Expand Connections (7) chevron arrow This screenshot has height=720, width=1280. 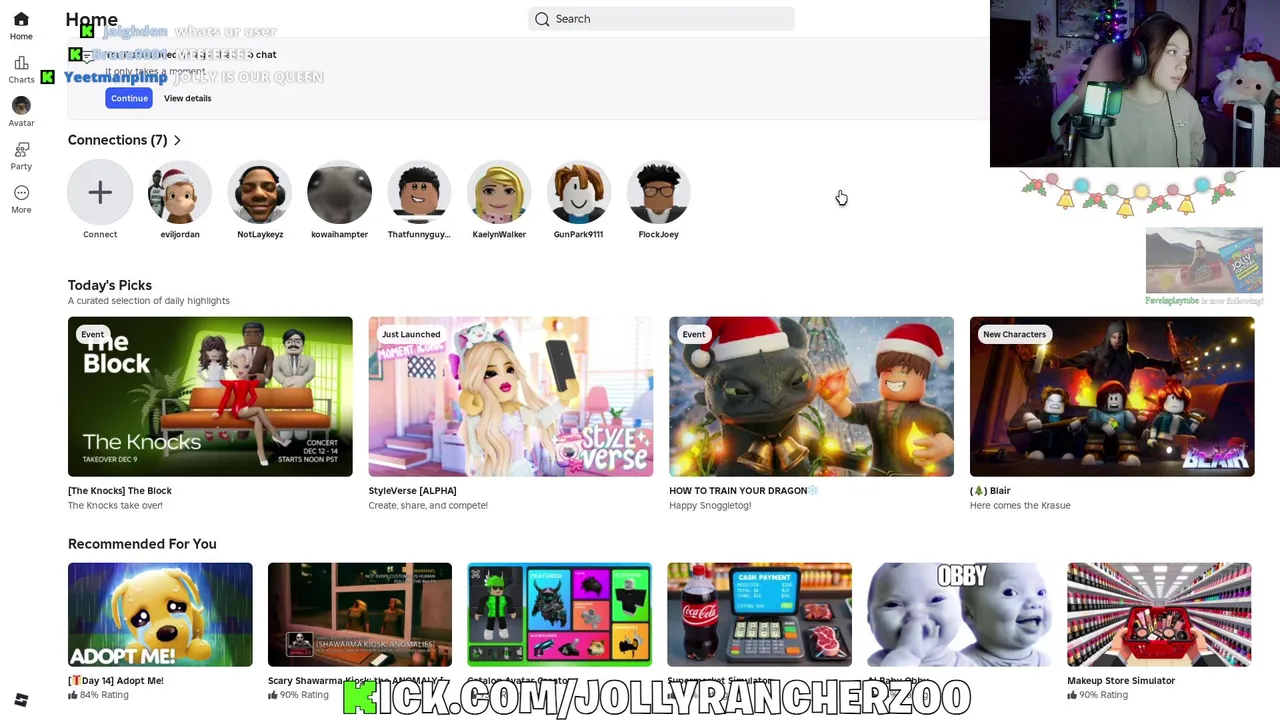177,140
